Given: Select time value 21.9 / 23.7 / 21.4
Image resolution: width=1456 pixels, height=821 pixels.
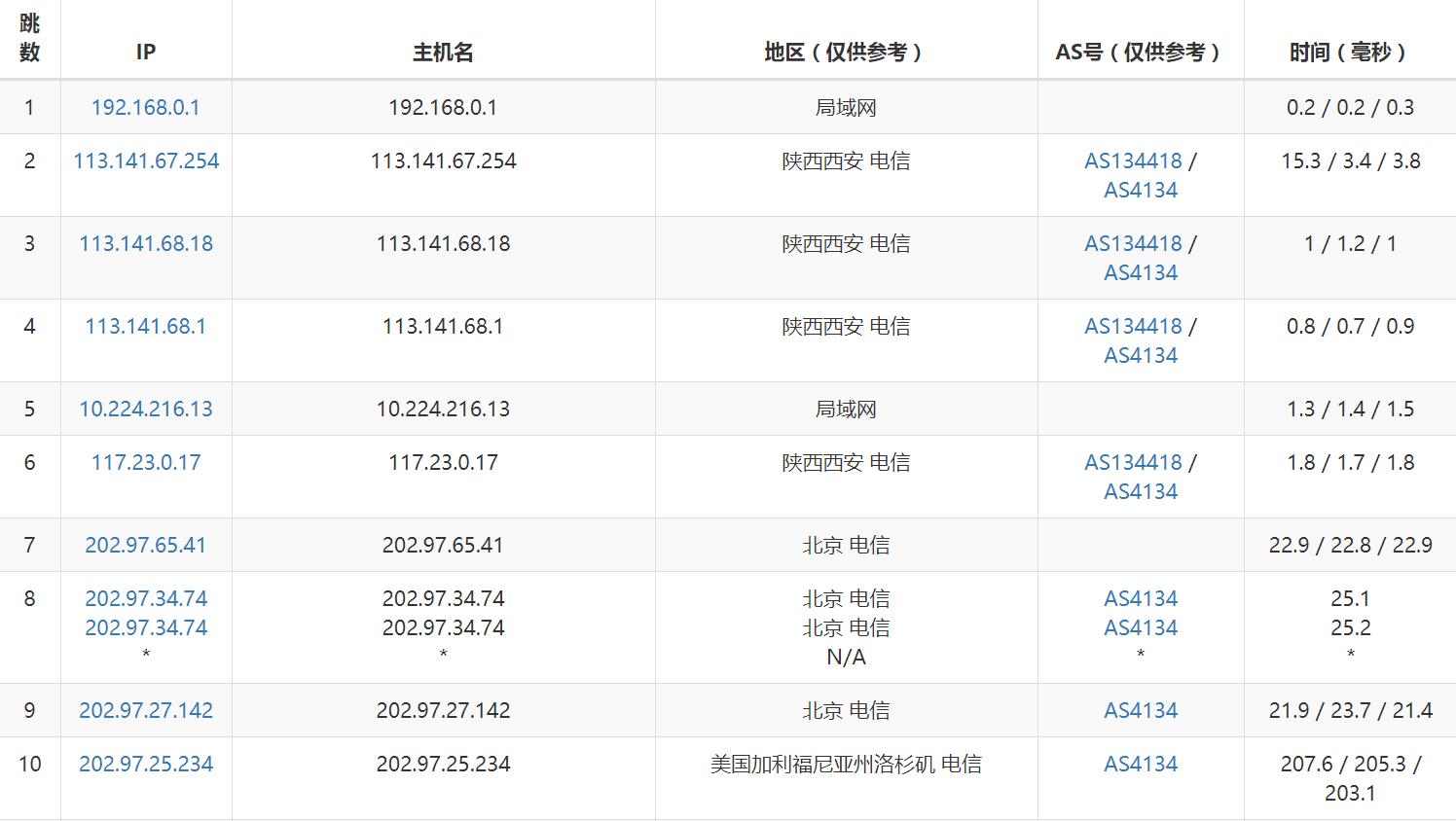Looking at the screenshot, I should [x=1350, y=710].
